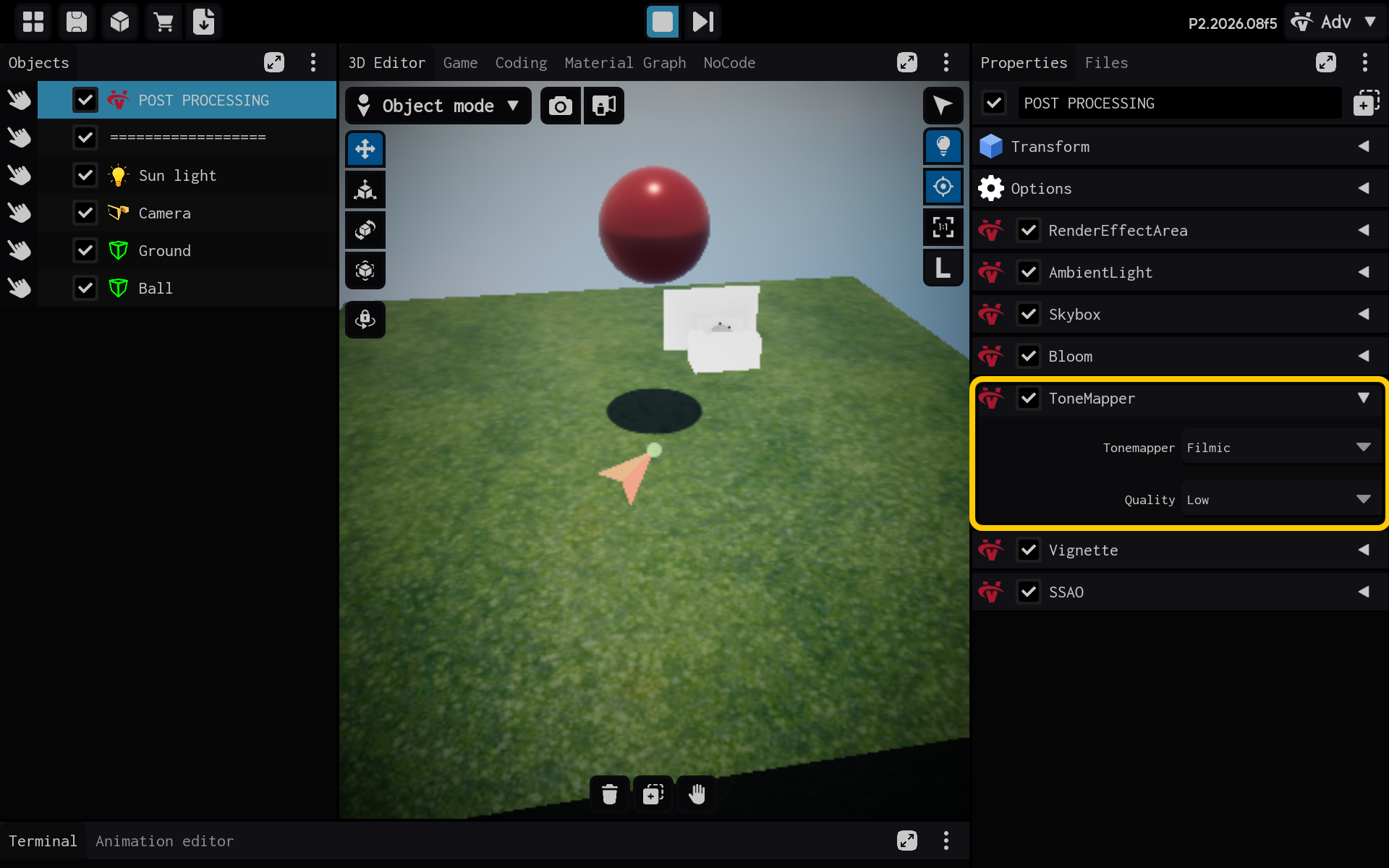This screenshot has height=868, width=1389.
Task: Expand the 3D Editor panel
Action: tap(907, 62)
